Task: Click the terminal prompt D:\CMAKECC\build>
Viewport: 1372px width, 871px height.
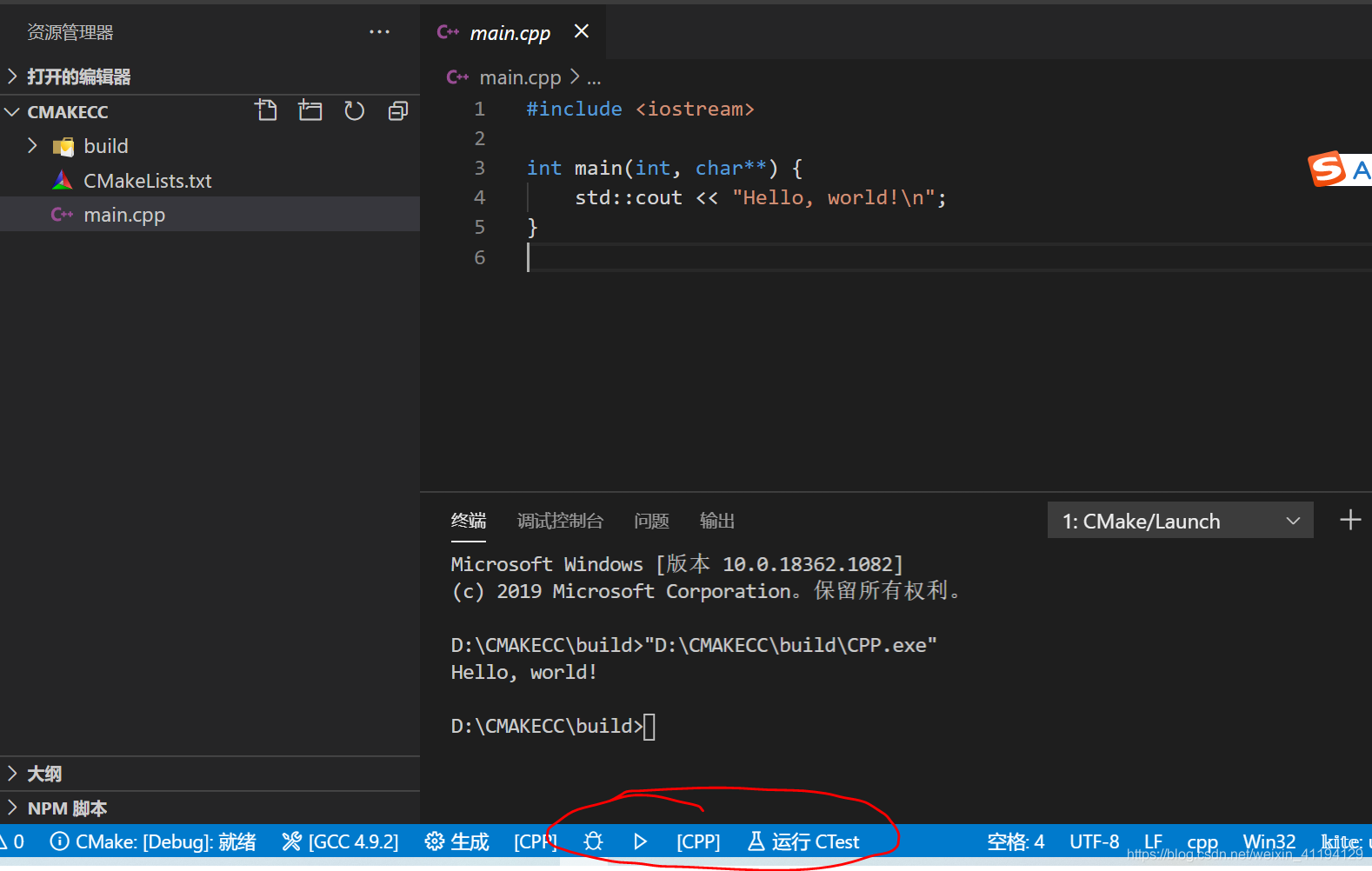Action: pos(546,726)
